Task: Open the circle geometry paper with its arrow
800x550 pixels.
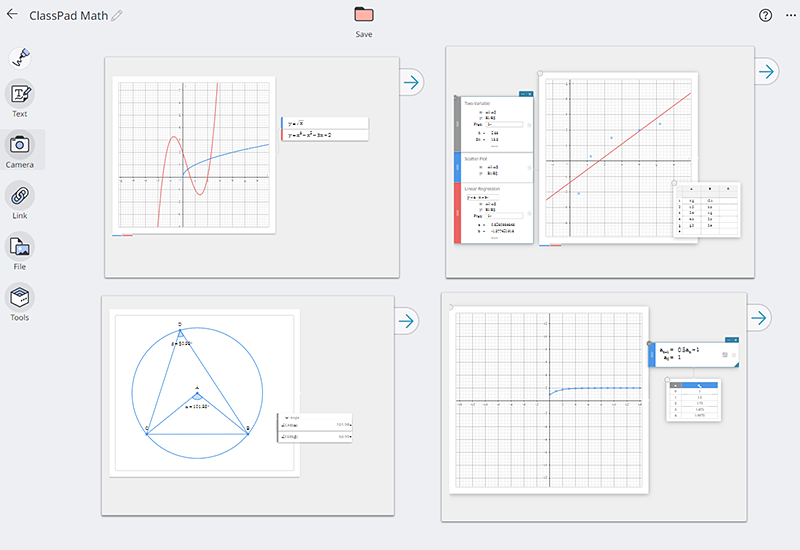Action: point(407,321)
